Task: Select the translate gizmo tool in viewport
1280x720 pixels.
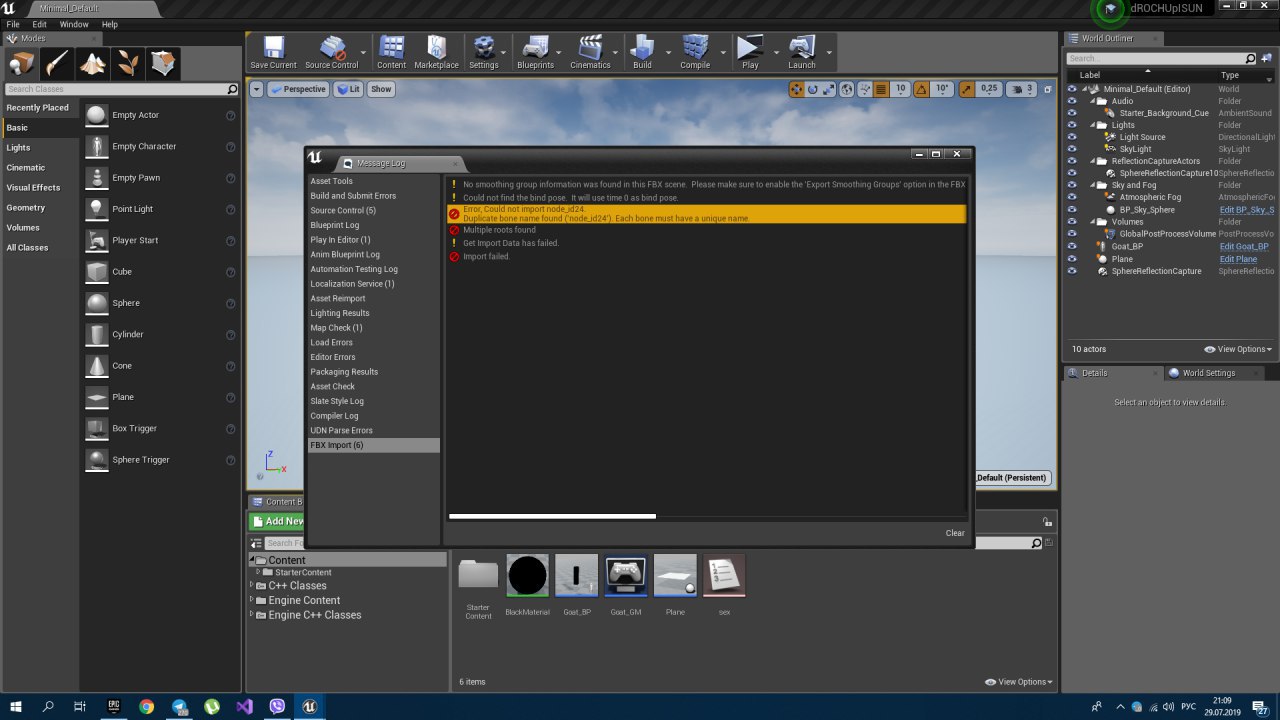Action: pyautogui.click(x=796, y=89)
